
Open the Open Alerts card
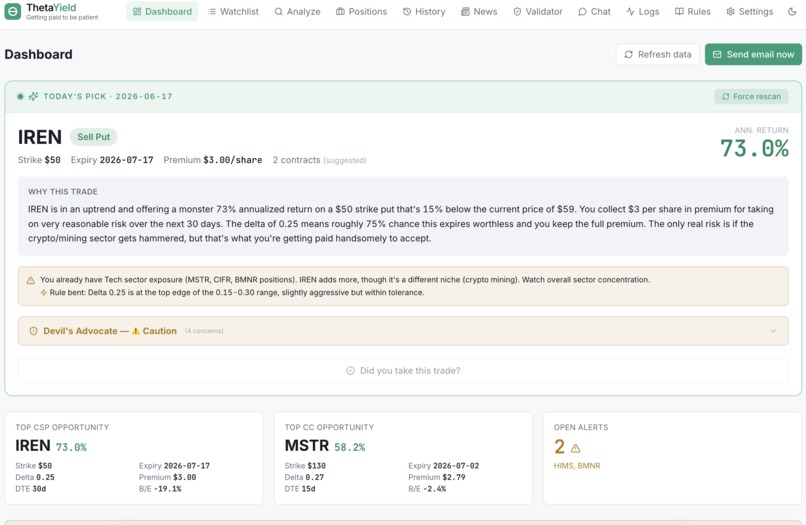pyautogui.click(x=672, y=458)
